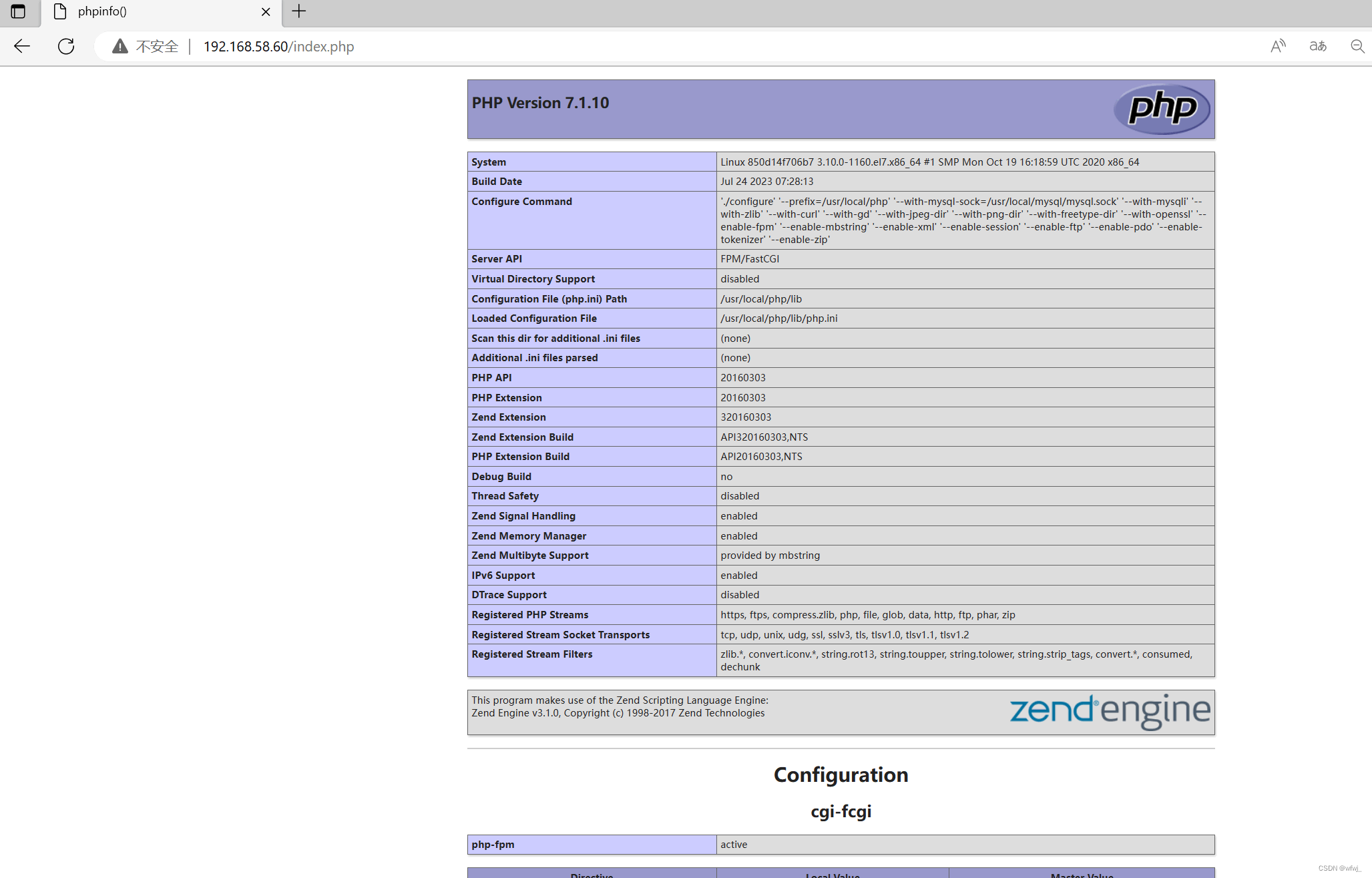1372x878 pixels.
Task: Click the php-fpm row label
Action: coord(493,845)
